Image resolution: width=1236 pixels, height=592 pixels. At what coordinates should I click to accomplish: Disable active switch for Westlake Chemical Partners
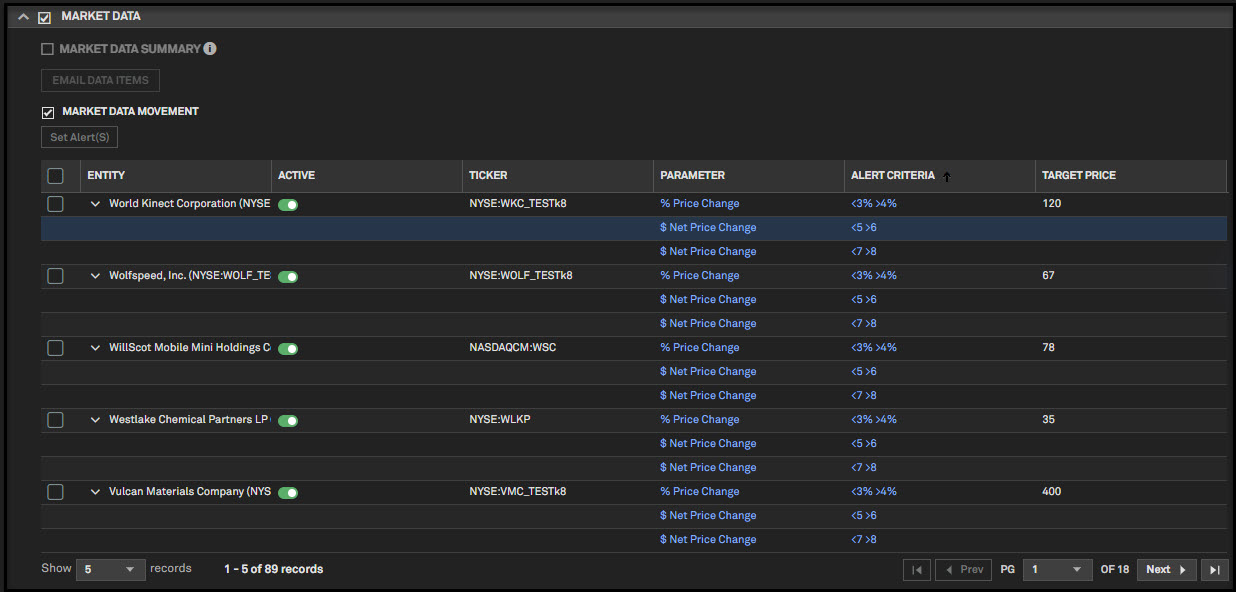point(288,421)
